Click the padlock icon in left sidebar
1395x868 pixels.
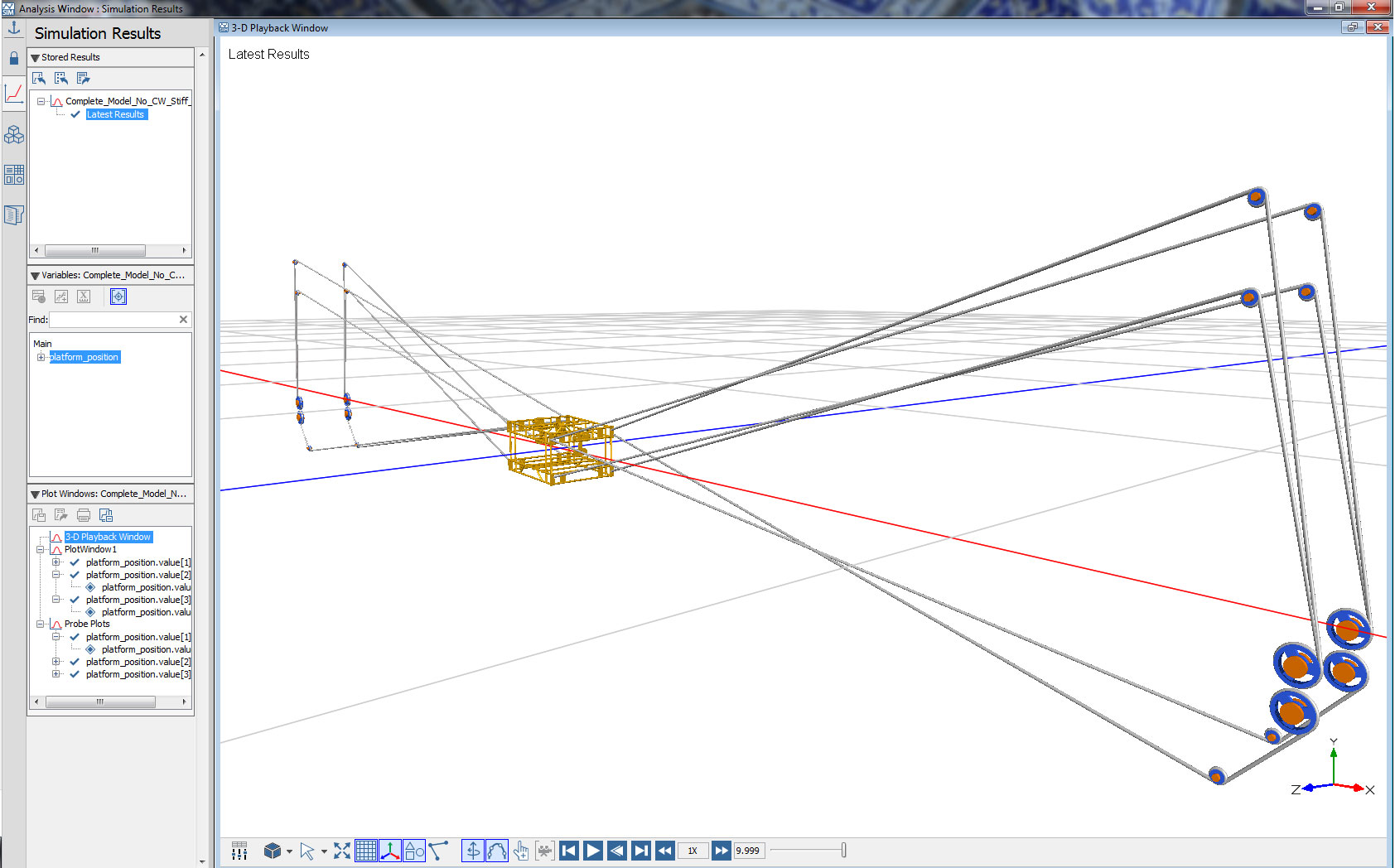click(14, 58)
